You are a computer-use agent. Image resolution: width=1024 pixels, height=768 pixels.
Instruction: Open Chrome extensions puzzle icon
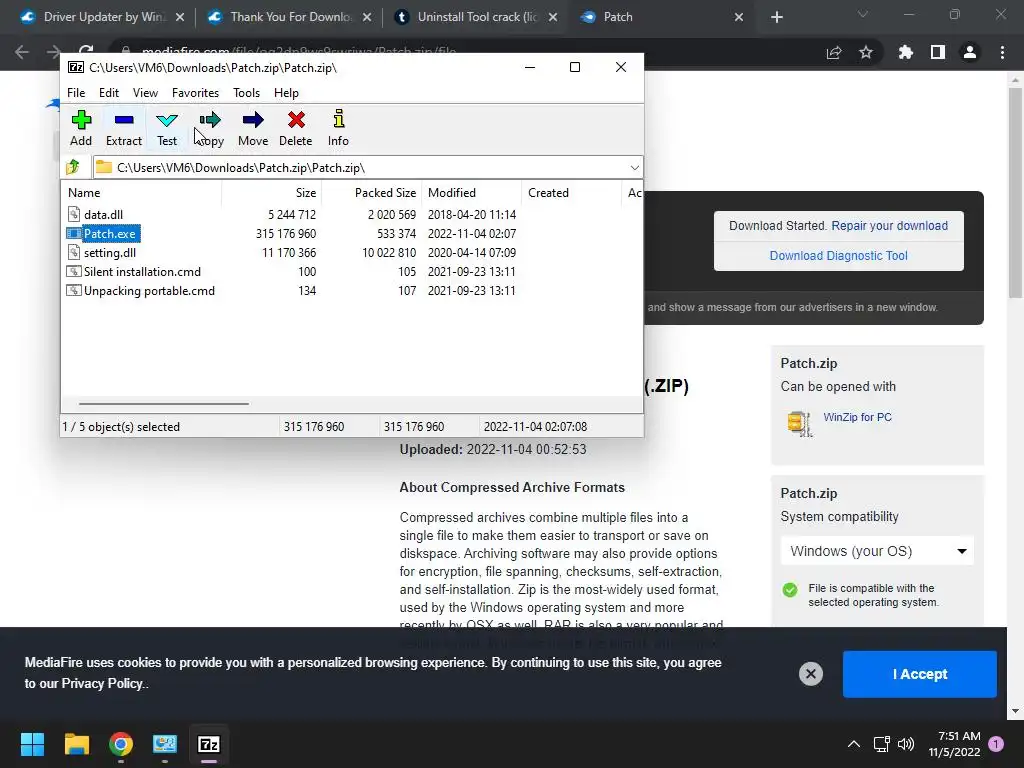pyautogui.click(x=905, y=52)
